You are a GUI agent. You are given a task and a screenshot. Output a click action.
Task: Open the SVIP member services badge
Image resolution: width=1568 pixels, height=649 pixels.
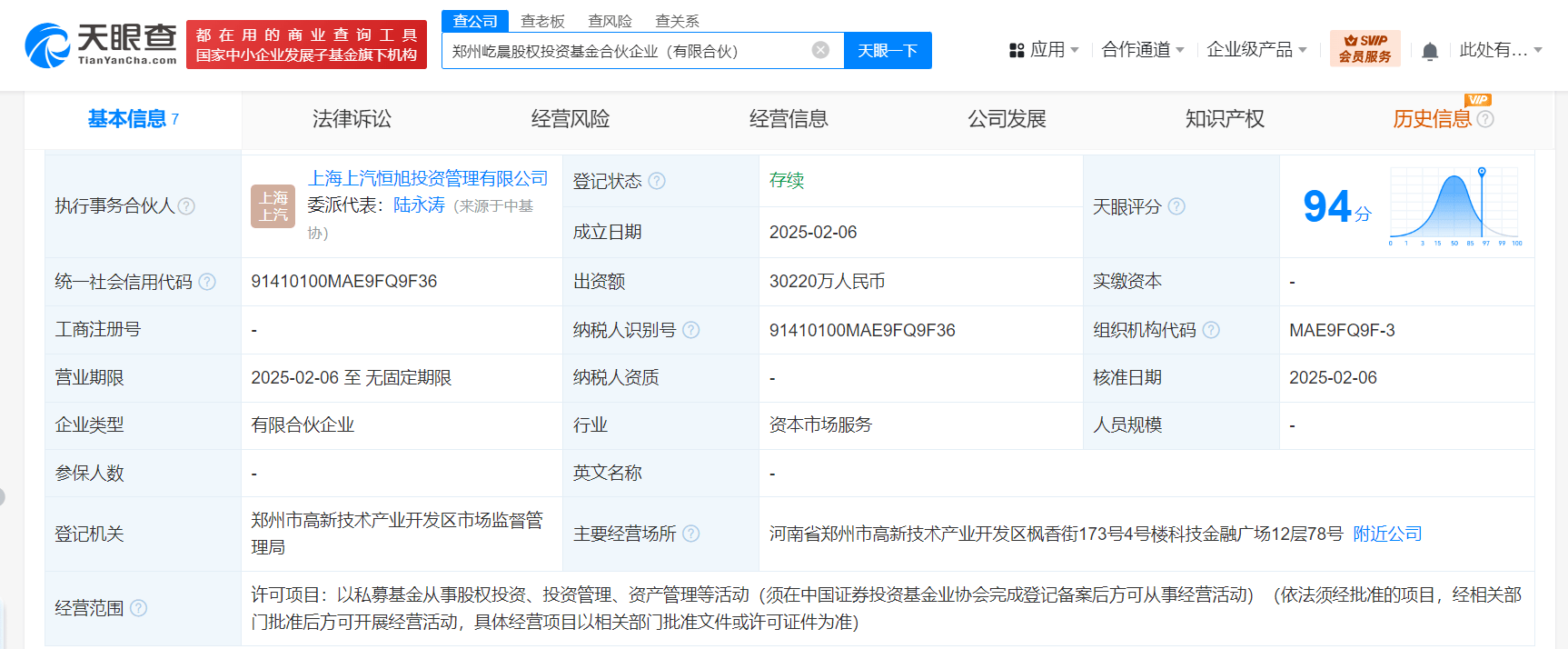point(1365,49)
